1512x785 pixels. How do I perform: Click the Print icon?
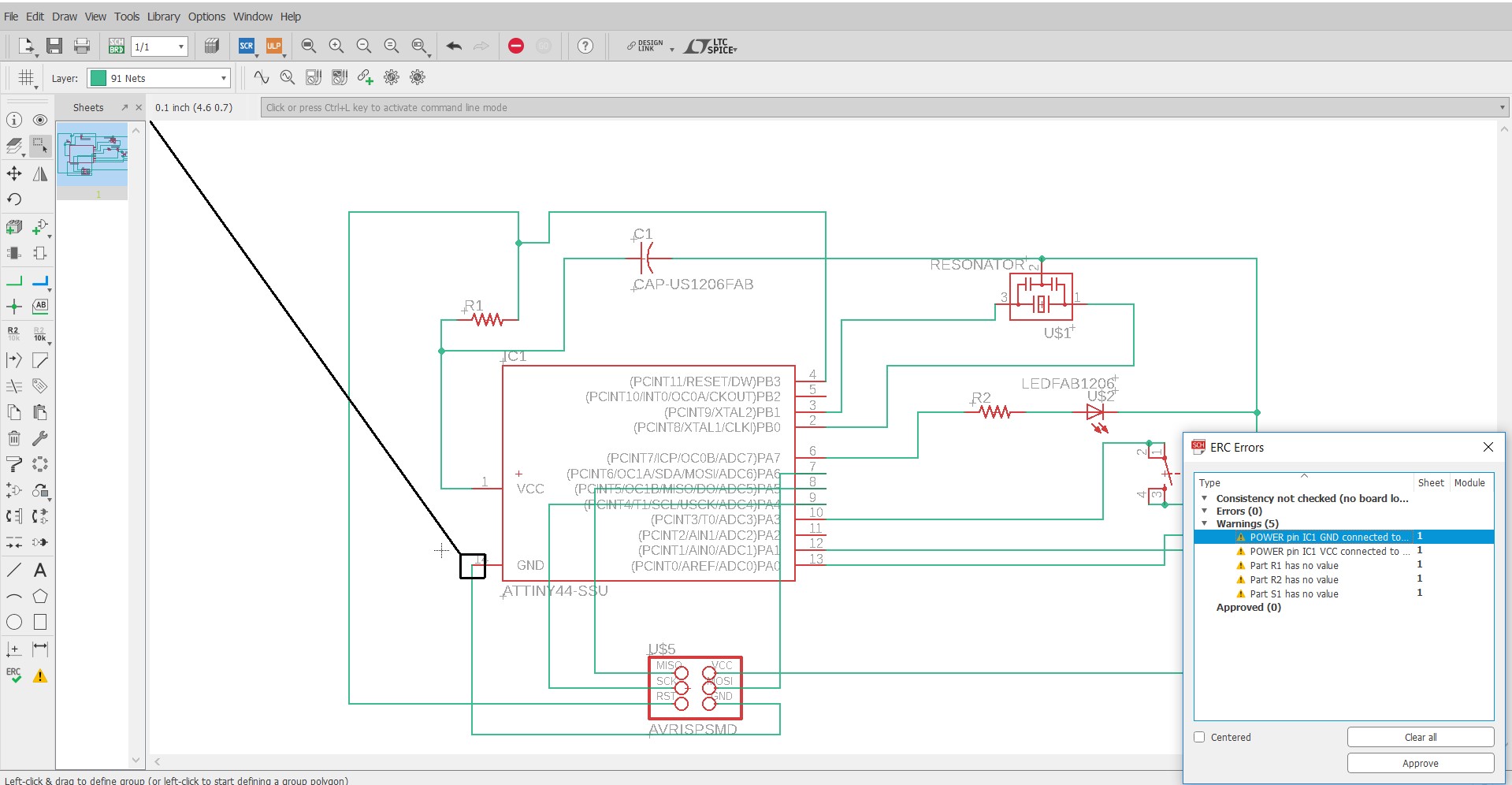pyautogui.click(x=82, y=46)
